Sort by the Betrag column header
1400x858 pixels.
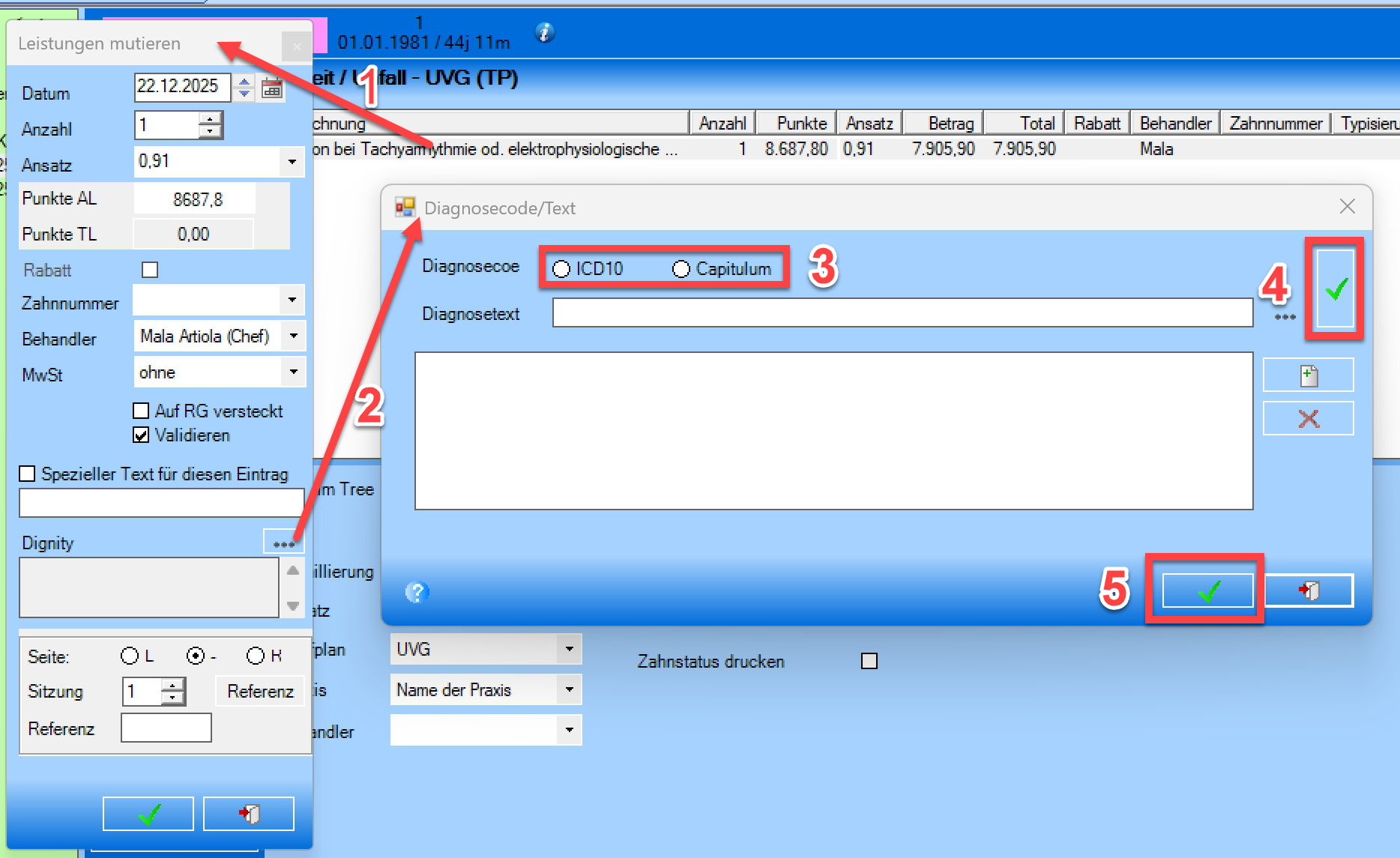coord(944,123)
